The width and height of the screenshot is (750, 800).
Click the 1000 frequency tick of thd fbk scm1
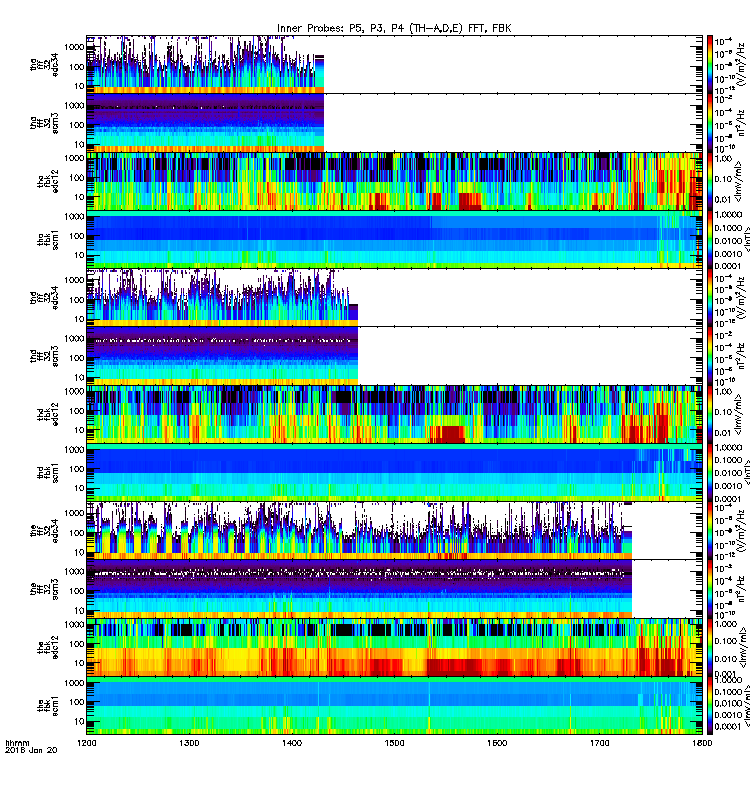(x=74, y=449)
